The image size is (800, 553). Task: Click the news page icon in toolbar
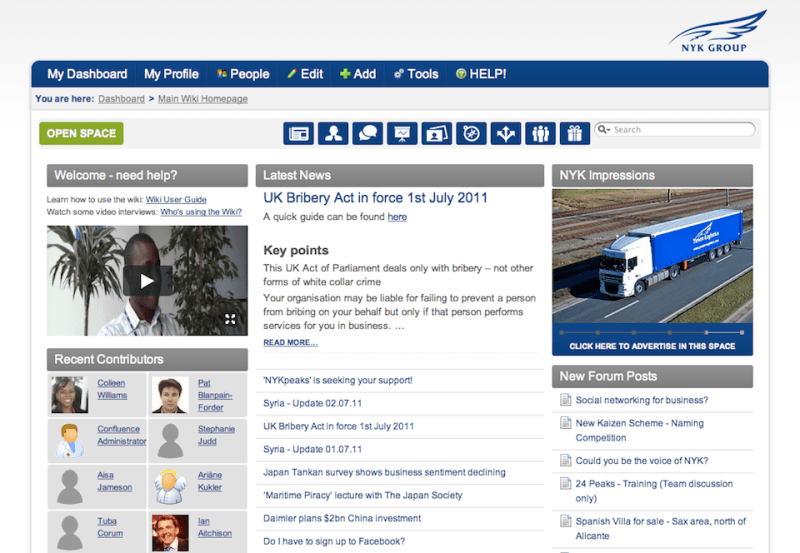tap(299, 133)
